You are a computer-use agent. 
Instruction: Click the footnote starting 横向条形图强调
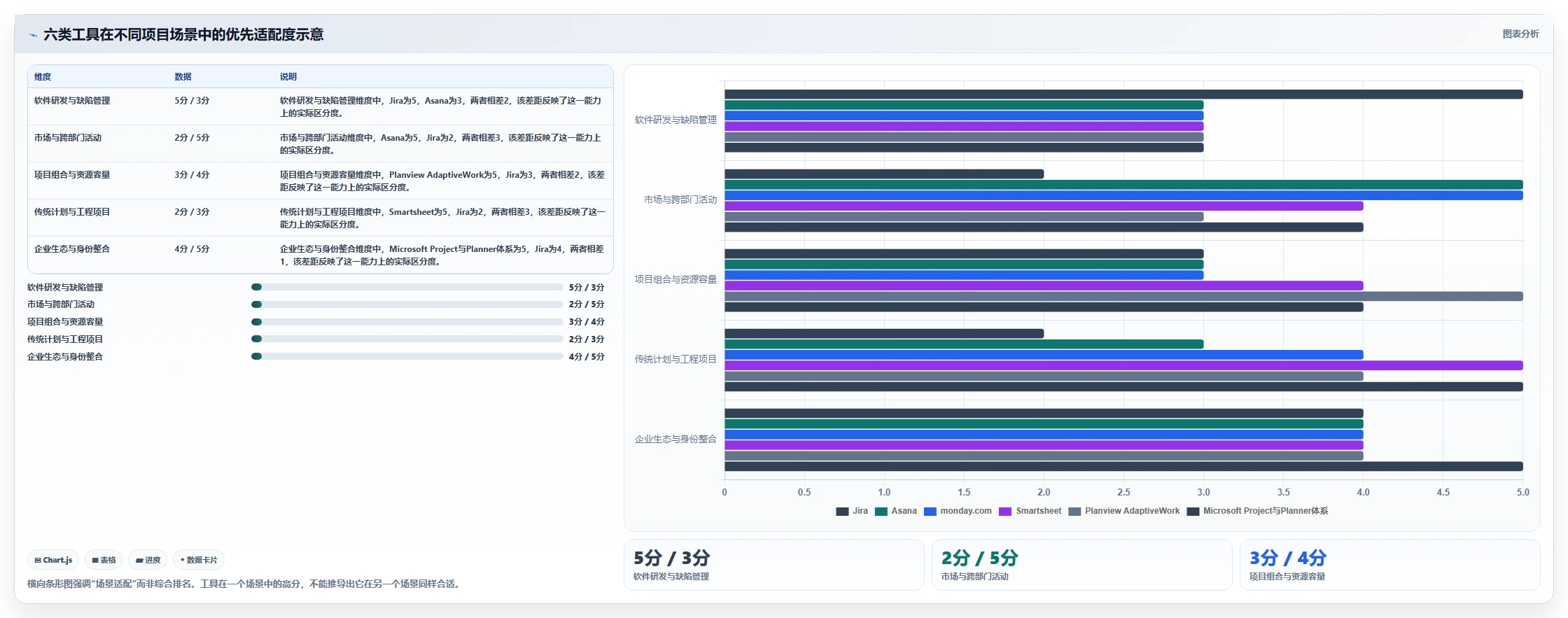[245, 584]
